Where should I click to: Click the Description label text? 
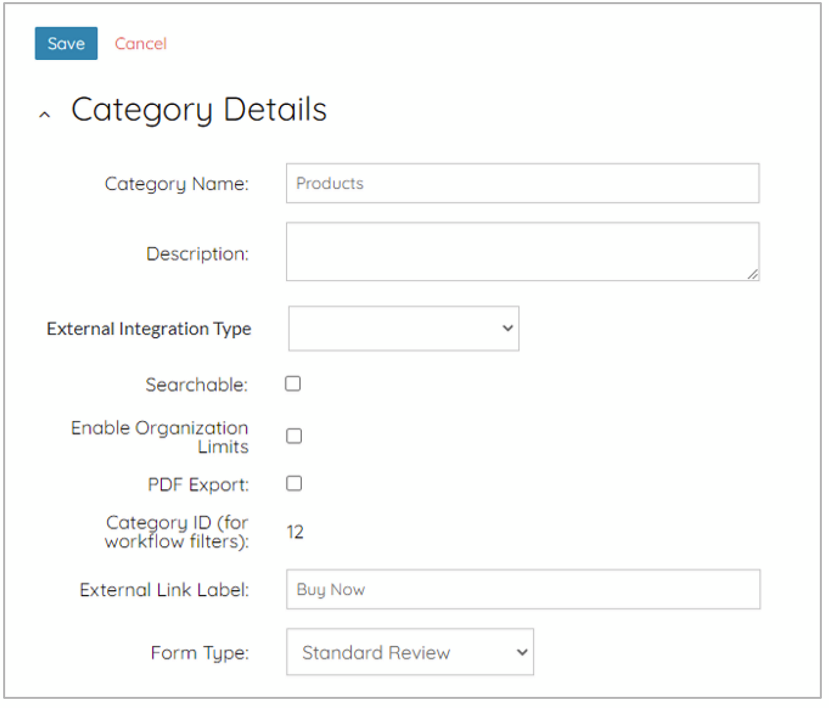(197, 254)
